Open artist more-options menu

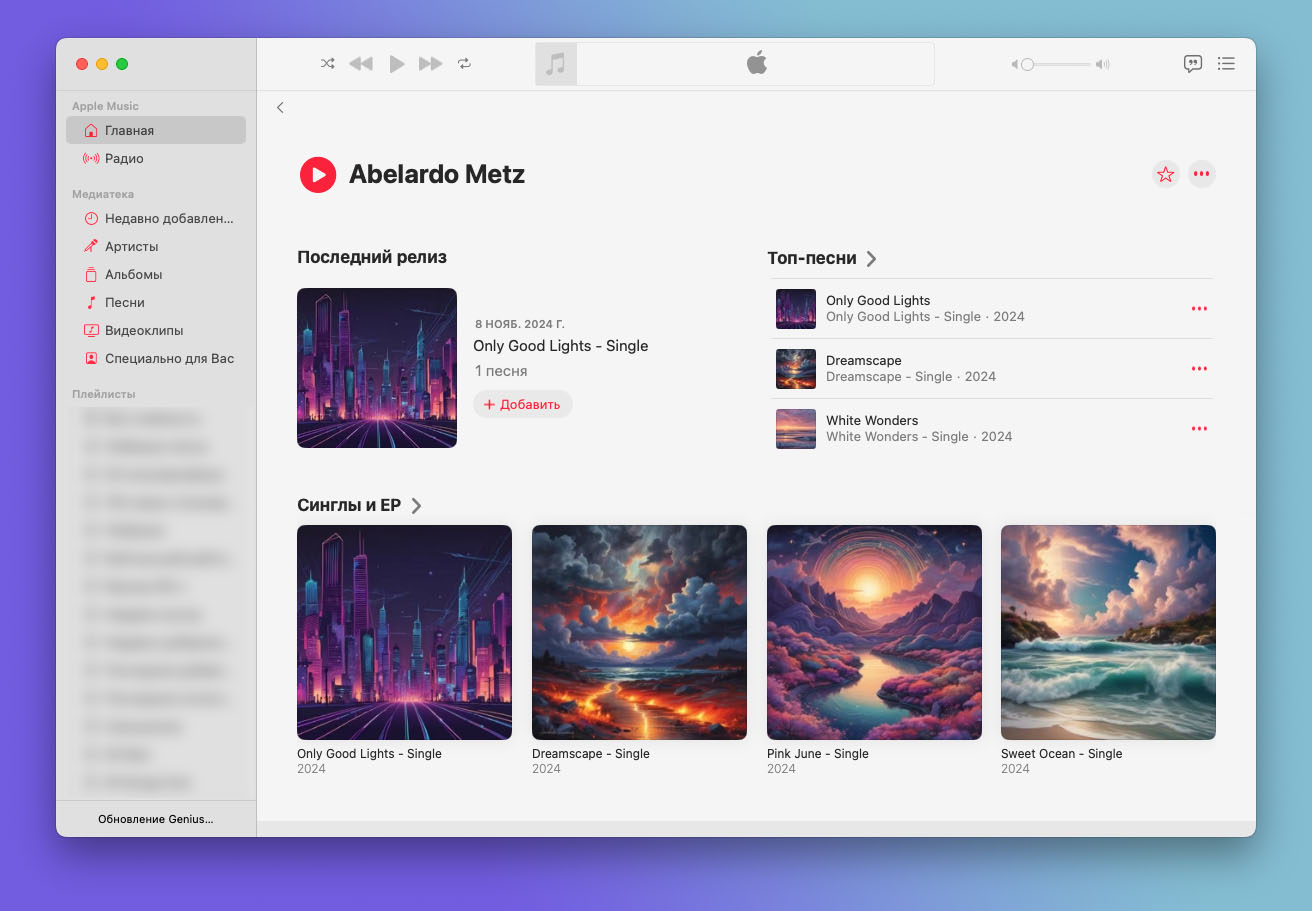[1202, 175]
